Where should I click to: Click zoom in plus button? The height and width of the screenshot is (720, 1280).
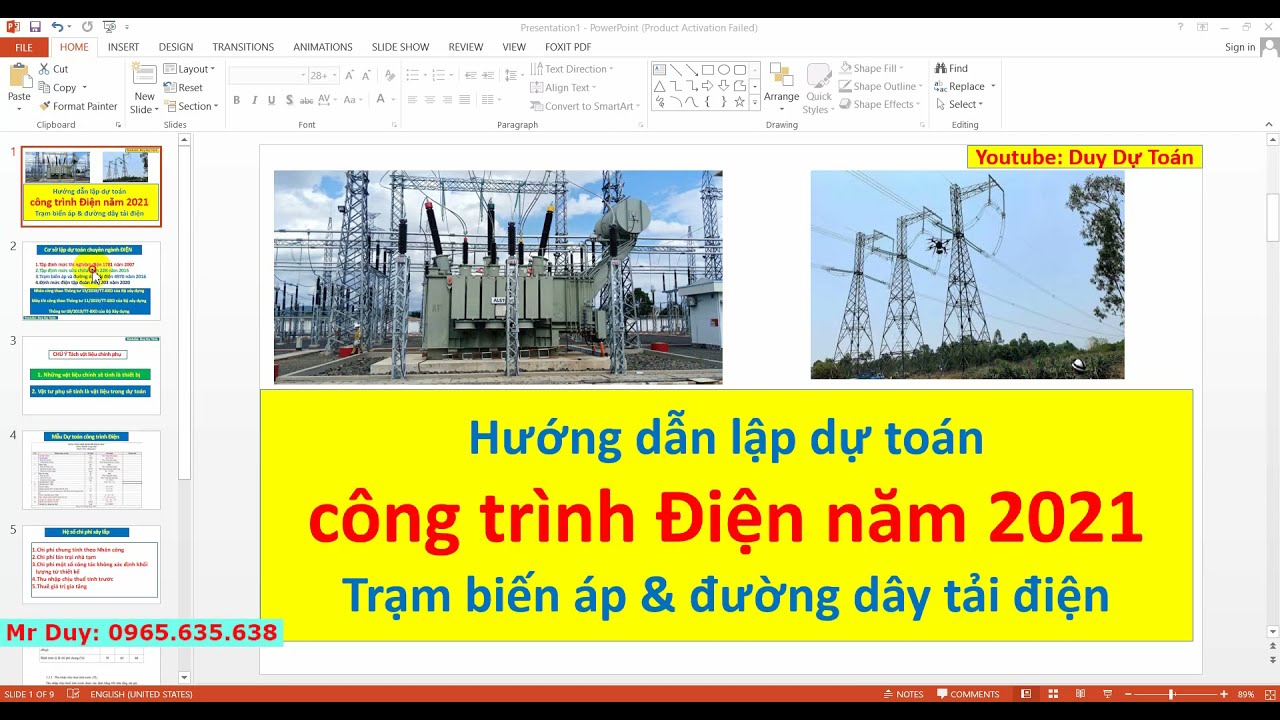pos(1224,694)
